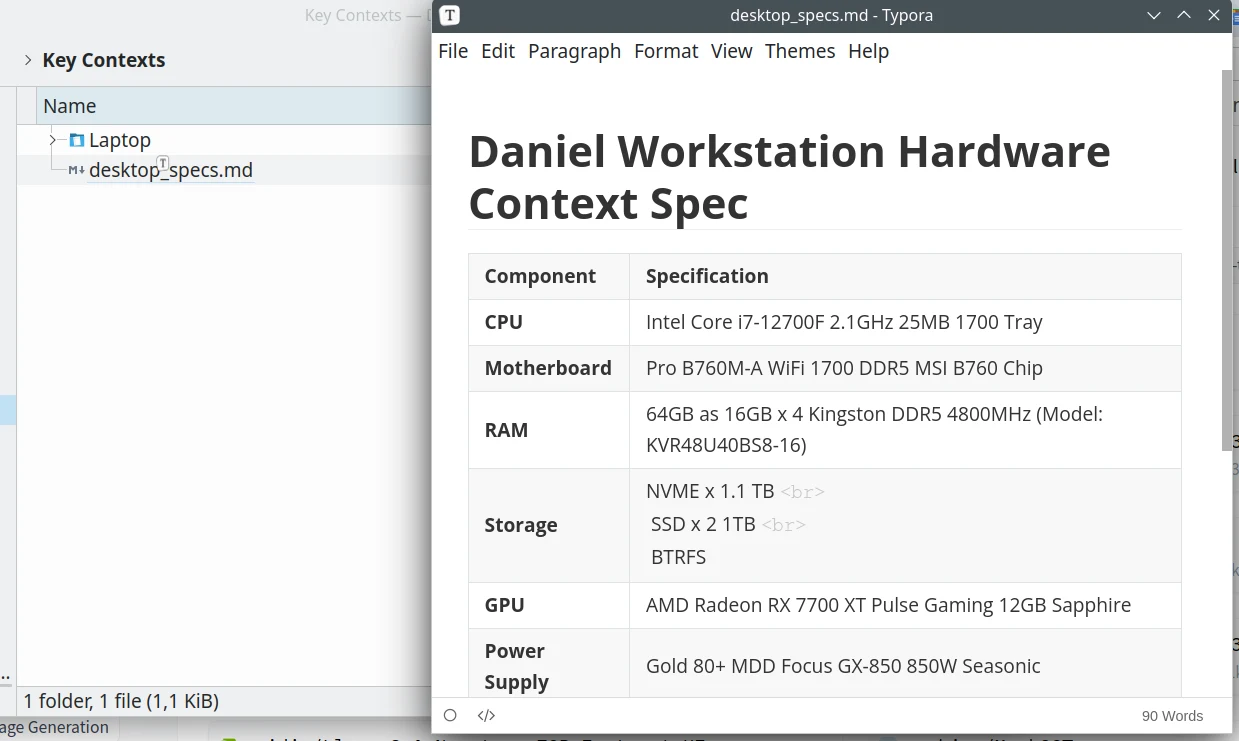Open the File menu in Typora
The height and width of the screenshot is (741, 1239).
click(453, 51)
